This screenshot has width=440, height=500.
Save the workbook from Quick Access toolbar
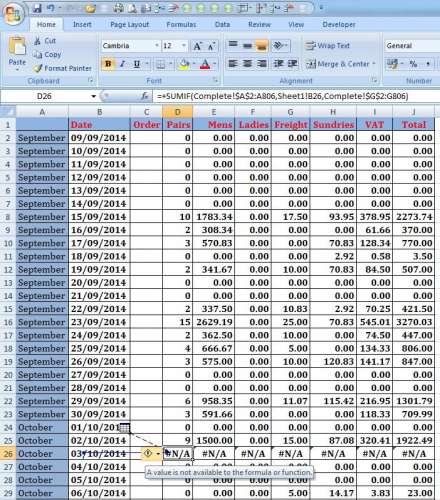pos(37,8)
